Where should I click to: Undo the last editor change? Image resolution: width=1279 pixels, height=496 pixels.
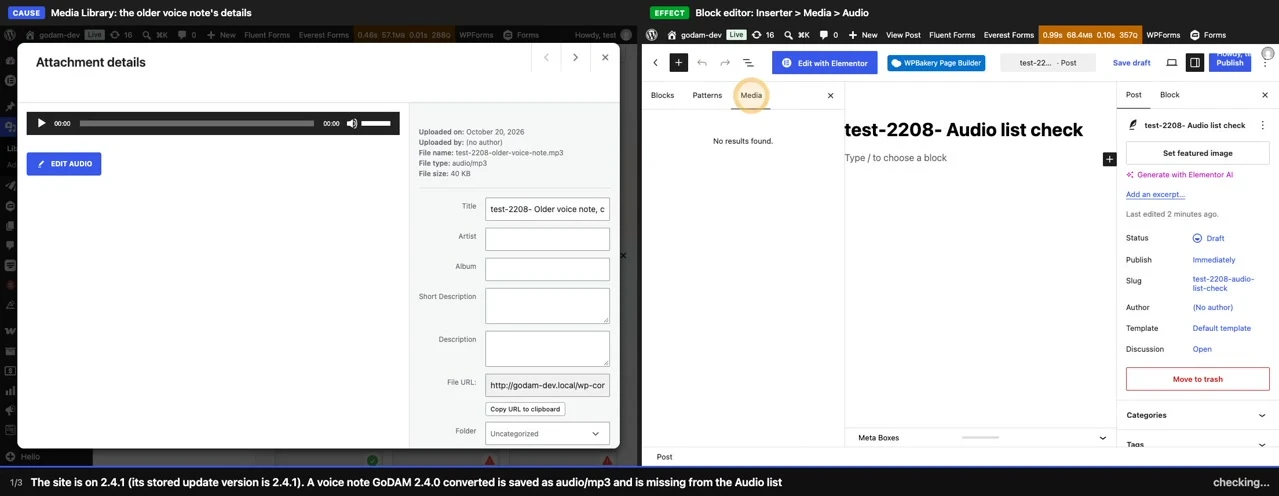coord(702,62)
